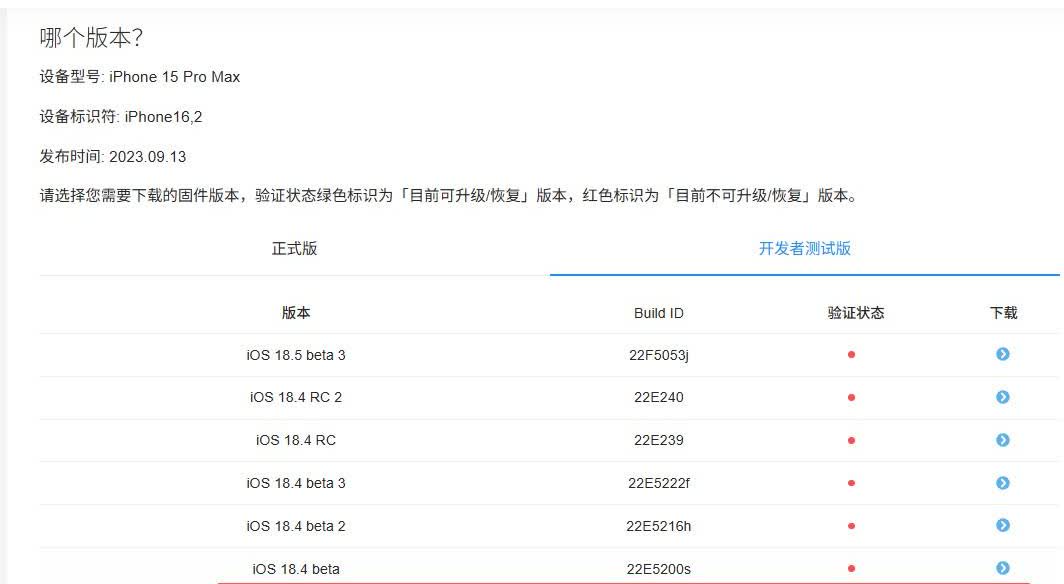Select the iOS 18.4 beta 3 version cell
Screen dimensions: 1064x584
pos(296,483)
